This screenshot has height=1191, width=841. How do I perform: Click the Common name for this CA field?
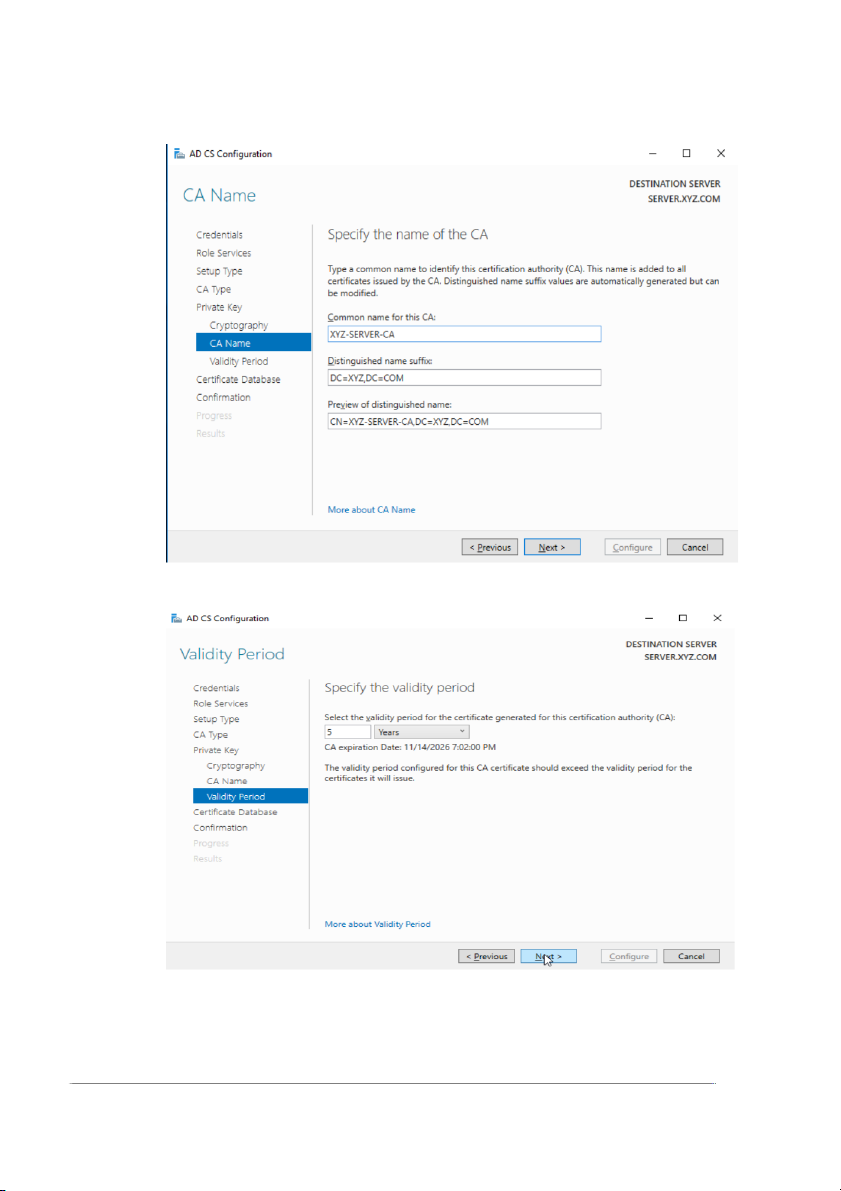(464, 333)
